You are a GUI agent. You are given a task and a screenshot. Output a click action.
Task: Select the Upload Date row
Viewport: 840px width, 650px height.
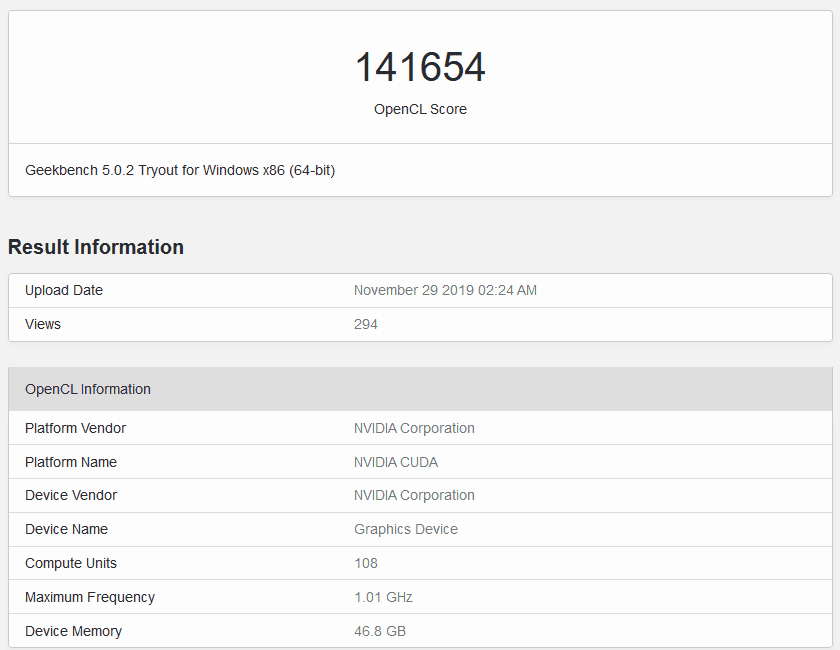click(x=63, y=290)
